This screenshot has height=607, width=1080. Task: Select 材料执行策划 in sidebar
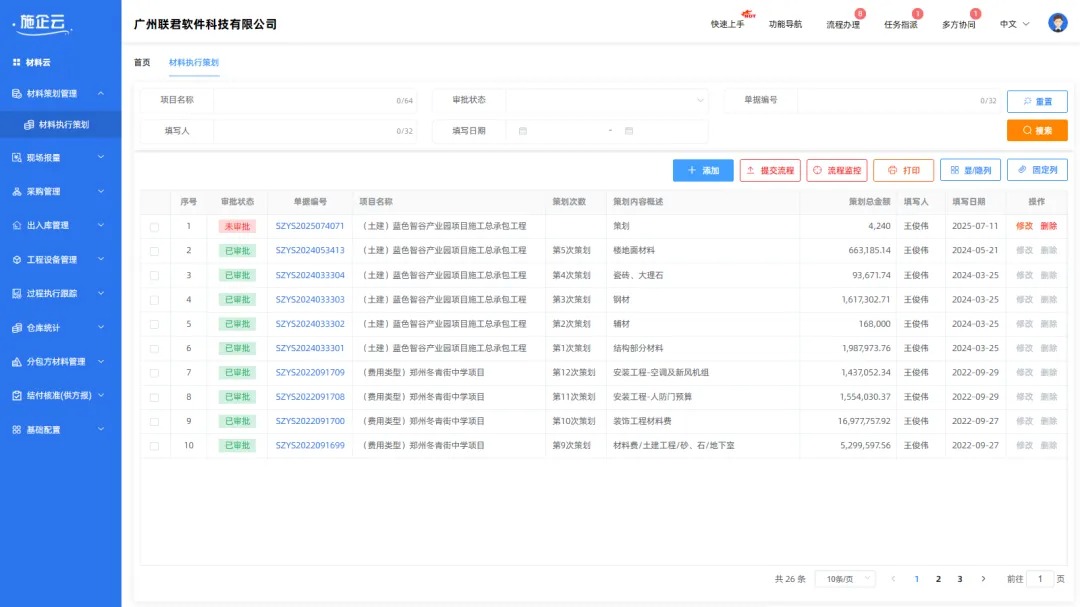(61, 125)
